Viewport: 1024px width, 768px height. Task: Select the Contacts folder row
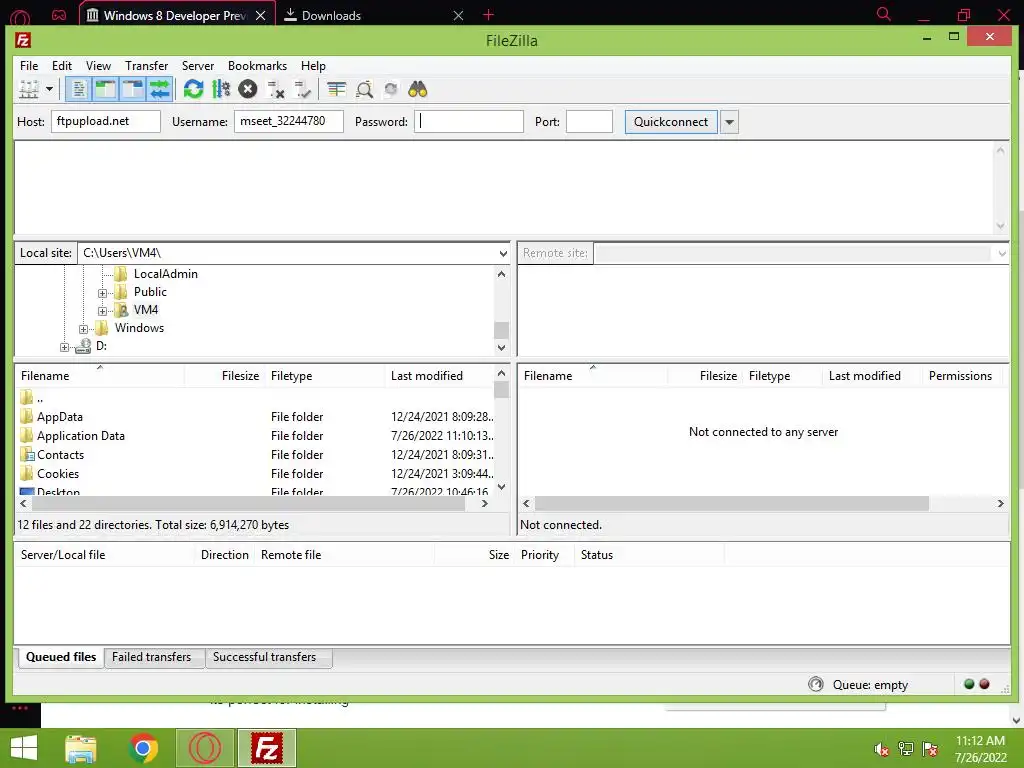[256, 455]
